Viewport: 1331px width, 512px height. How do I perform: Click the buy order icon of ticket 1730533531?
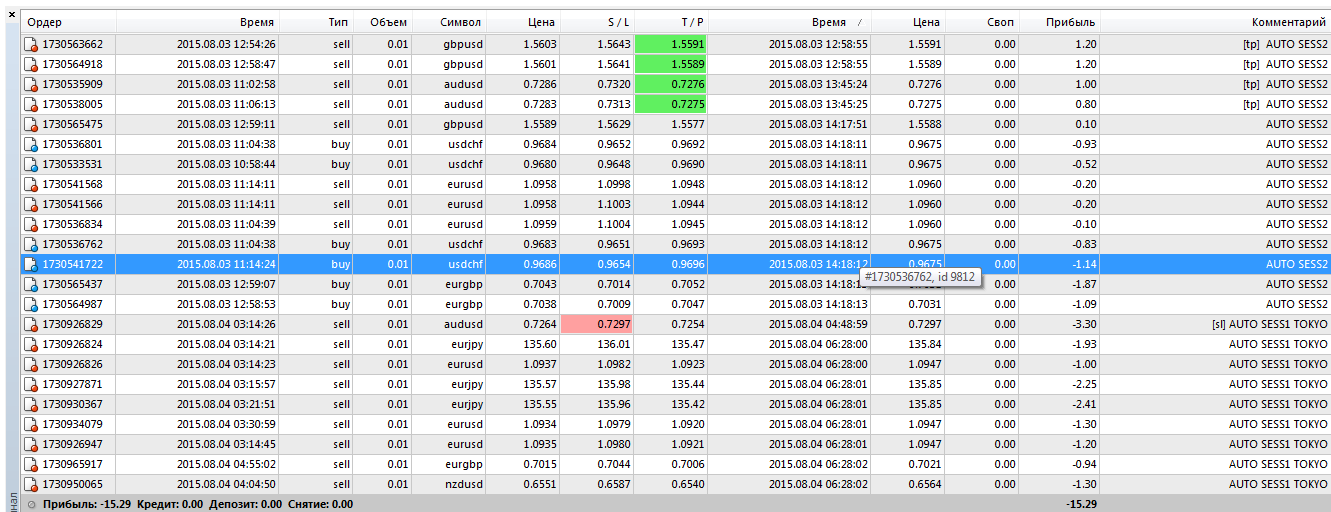(x=31, y=164)
